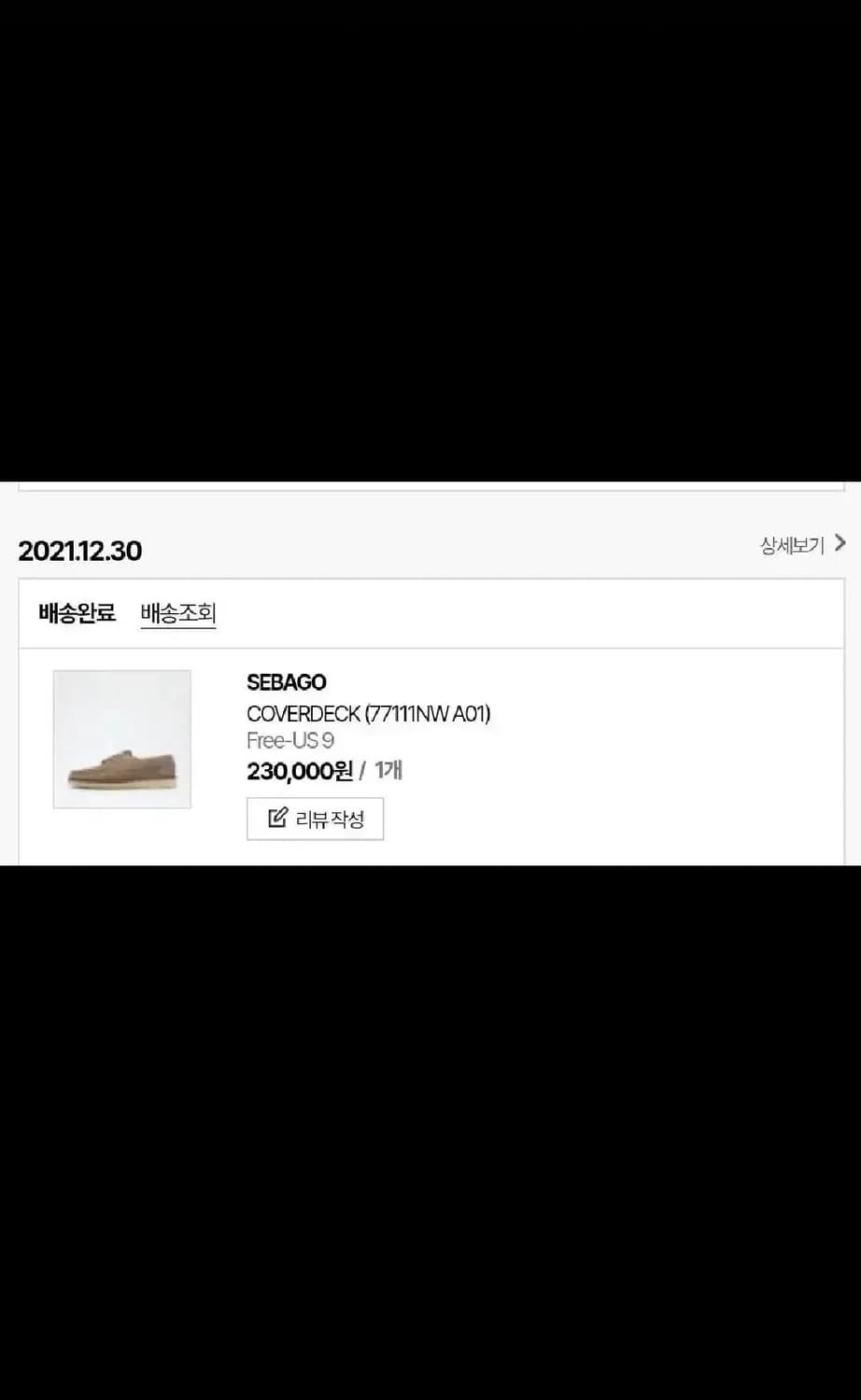Screen dimensions: 861x1400
Task: Click the 배송완료 delivery status label
Action: pyautogui.click(x=78, y=613)
